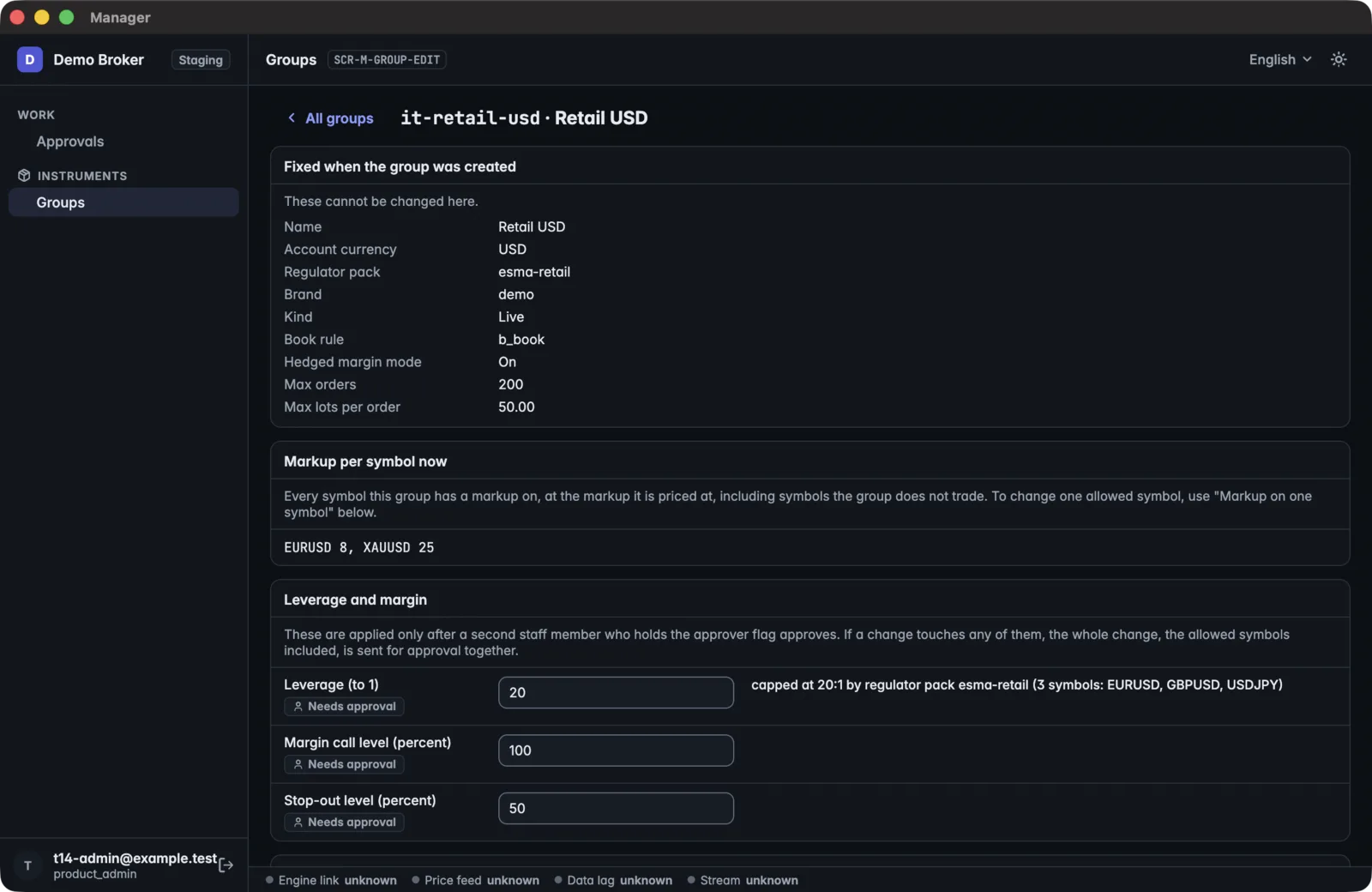1372x892 pixels.
Task: Click the 'EURUSD 8, XAUUSD 25' markup text
Action: (359, 547)
